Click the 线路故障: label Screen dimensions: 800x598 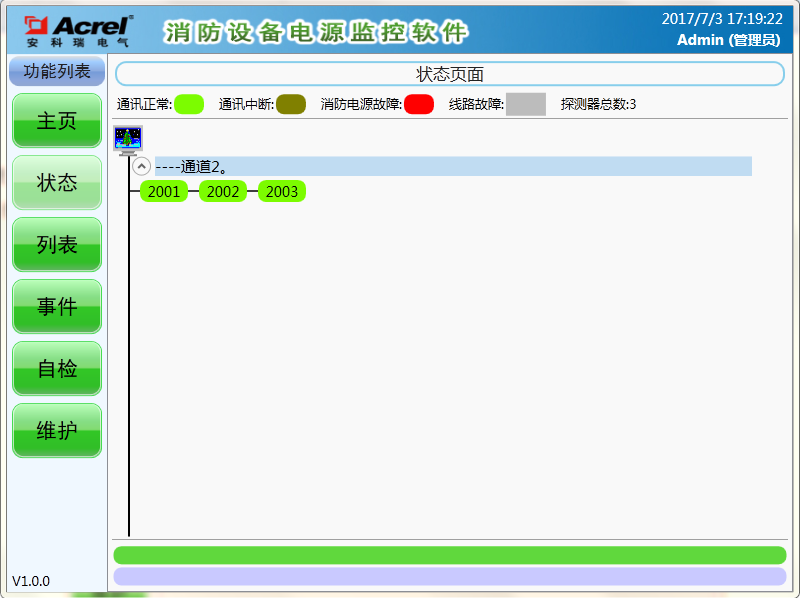477,105
